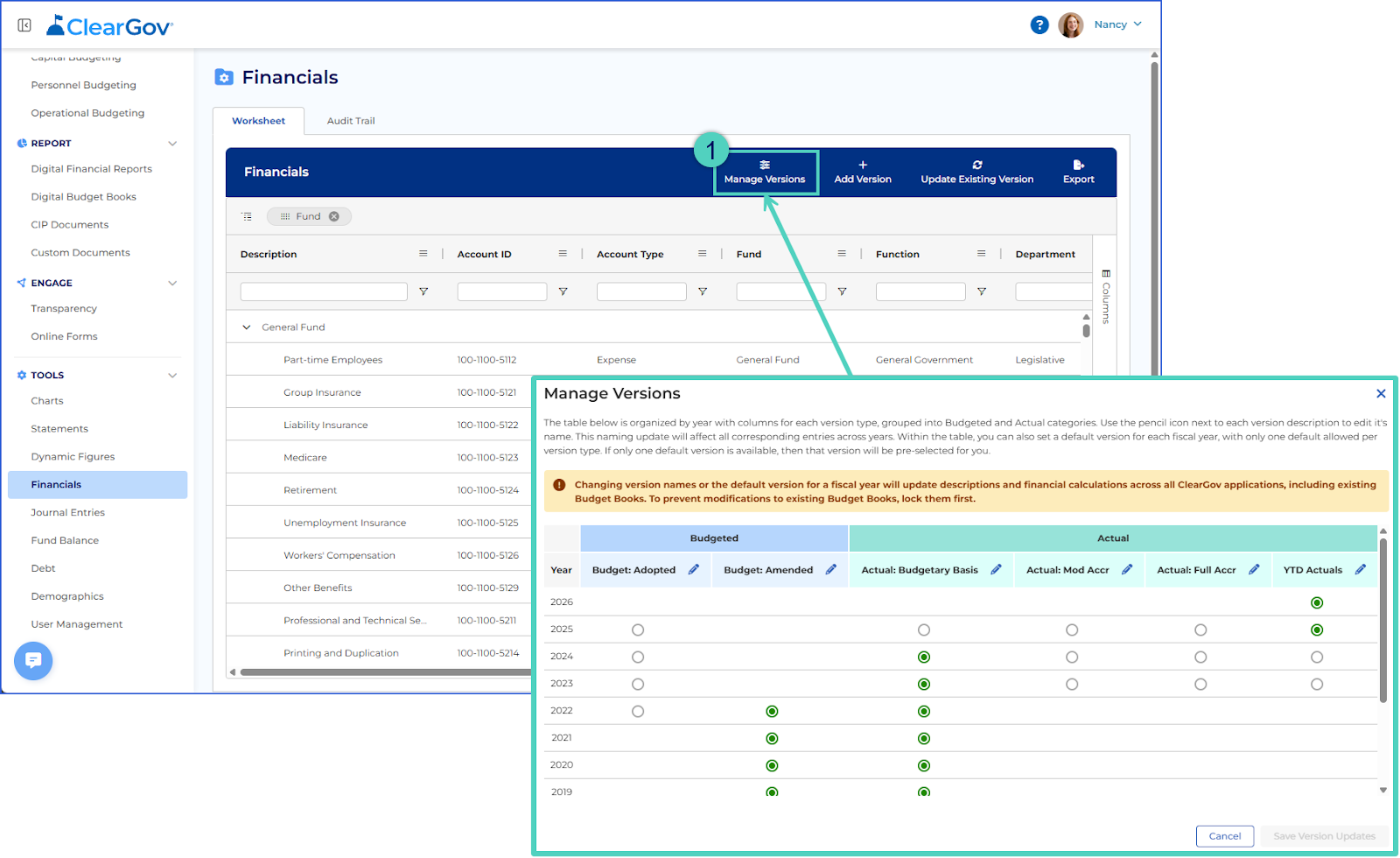Edit YTD Actuals name with pencil icon
Image resolution: width=1400 pixels, height=858 pixels.
click(1361, 570)
